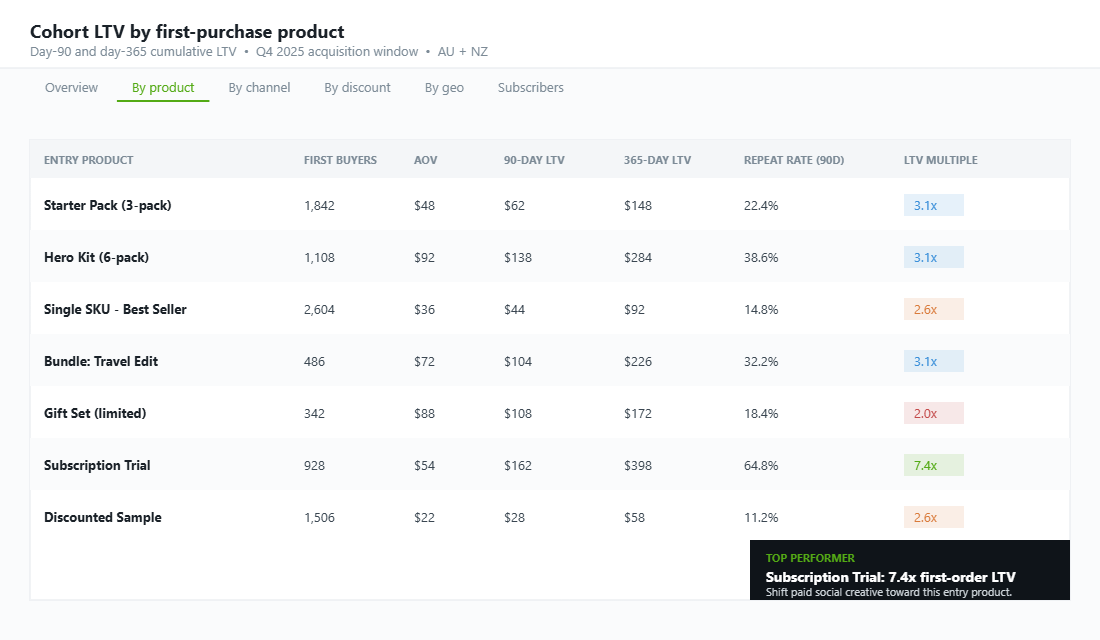Click the 22.4% repeat rate value
This screenshot has height=640, width=1100.
(x=761, y=206)
